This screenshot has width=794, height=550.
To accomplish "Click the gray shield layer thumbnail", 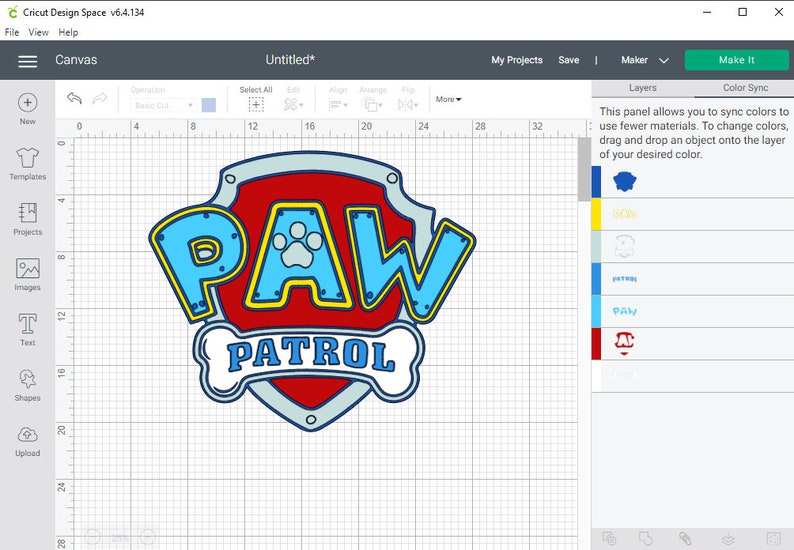I will click(624, 247).
